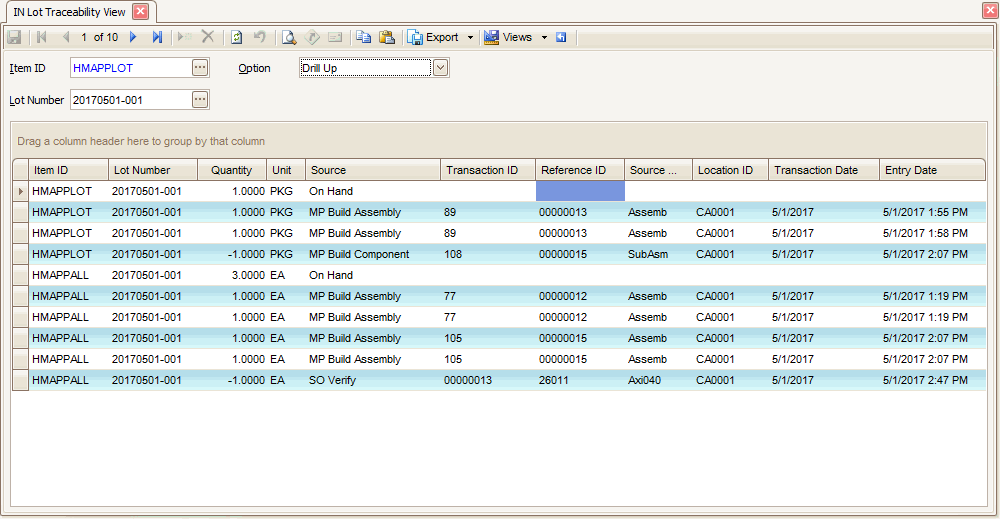1000x519 pixels.
Task: Click the copy icon in toolbar
Action: click(363, 37)
